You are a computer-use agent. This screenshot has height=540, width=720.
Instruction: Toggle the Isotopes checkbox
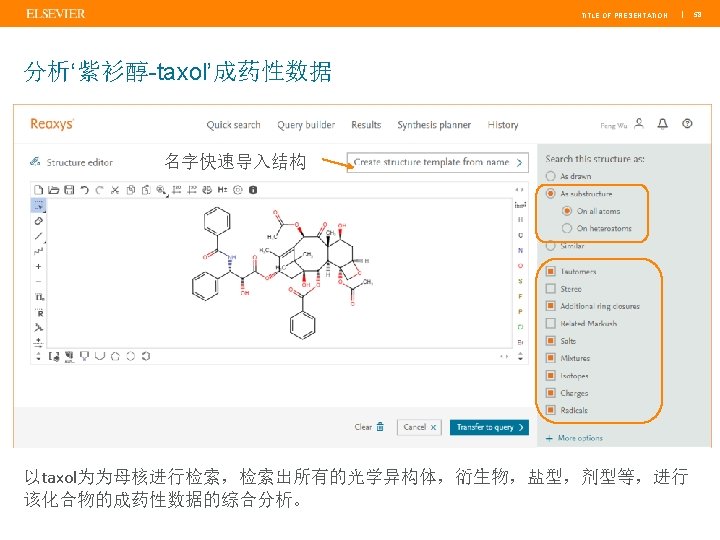[551, 375]
